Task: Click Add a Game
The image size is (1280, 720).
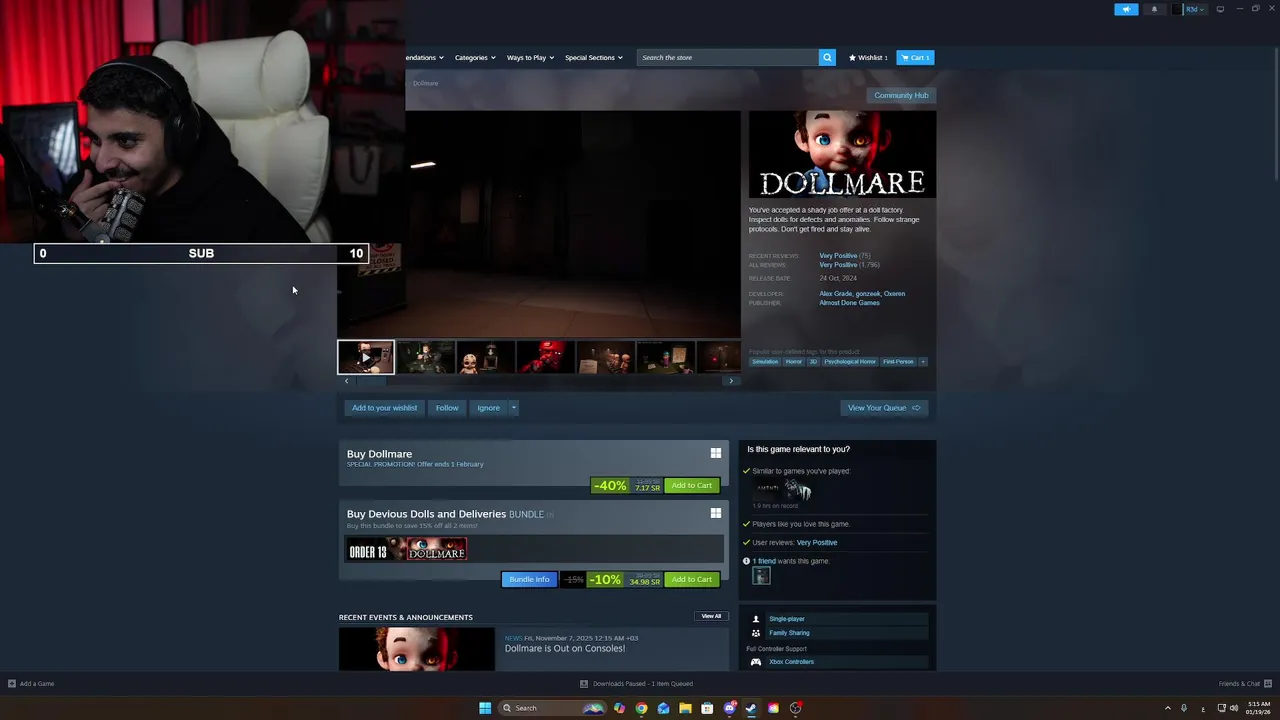Action: click(x=31, y=684)
